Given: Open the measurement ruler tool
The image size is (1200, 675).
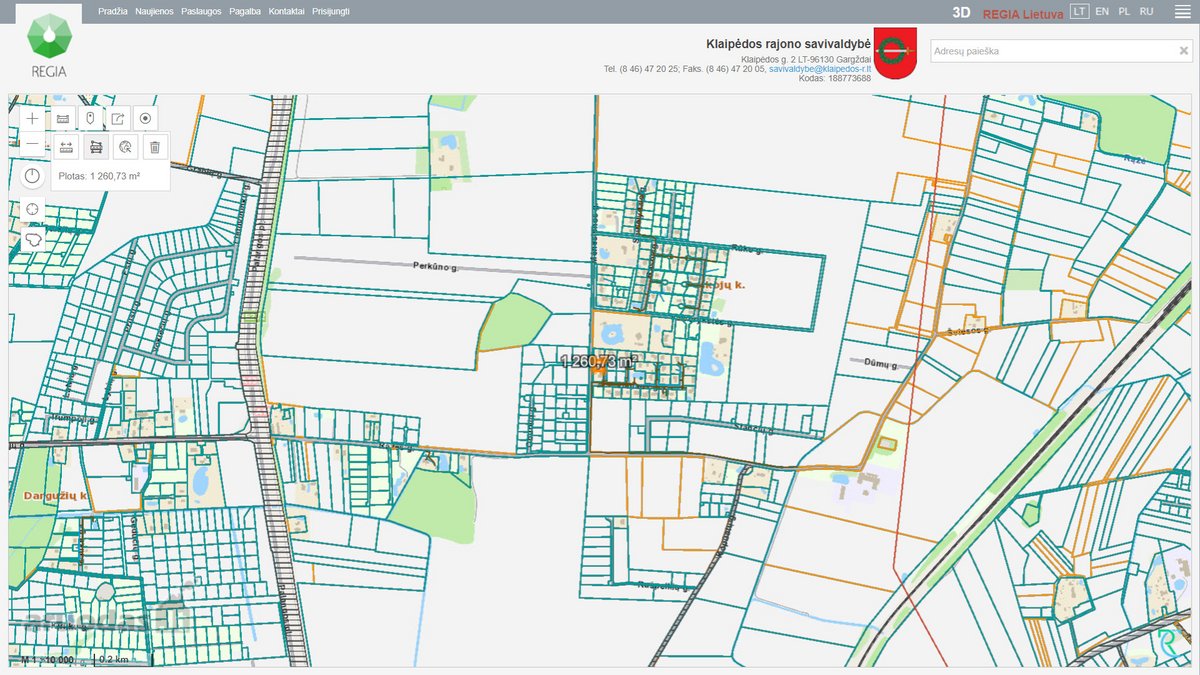Looking at the screenshot, I should 63,118.
